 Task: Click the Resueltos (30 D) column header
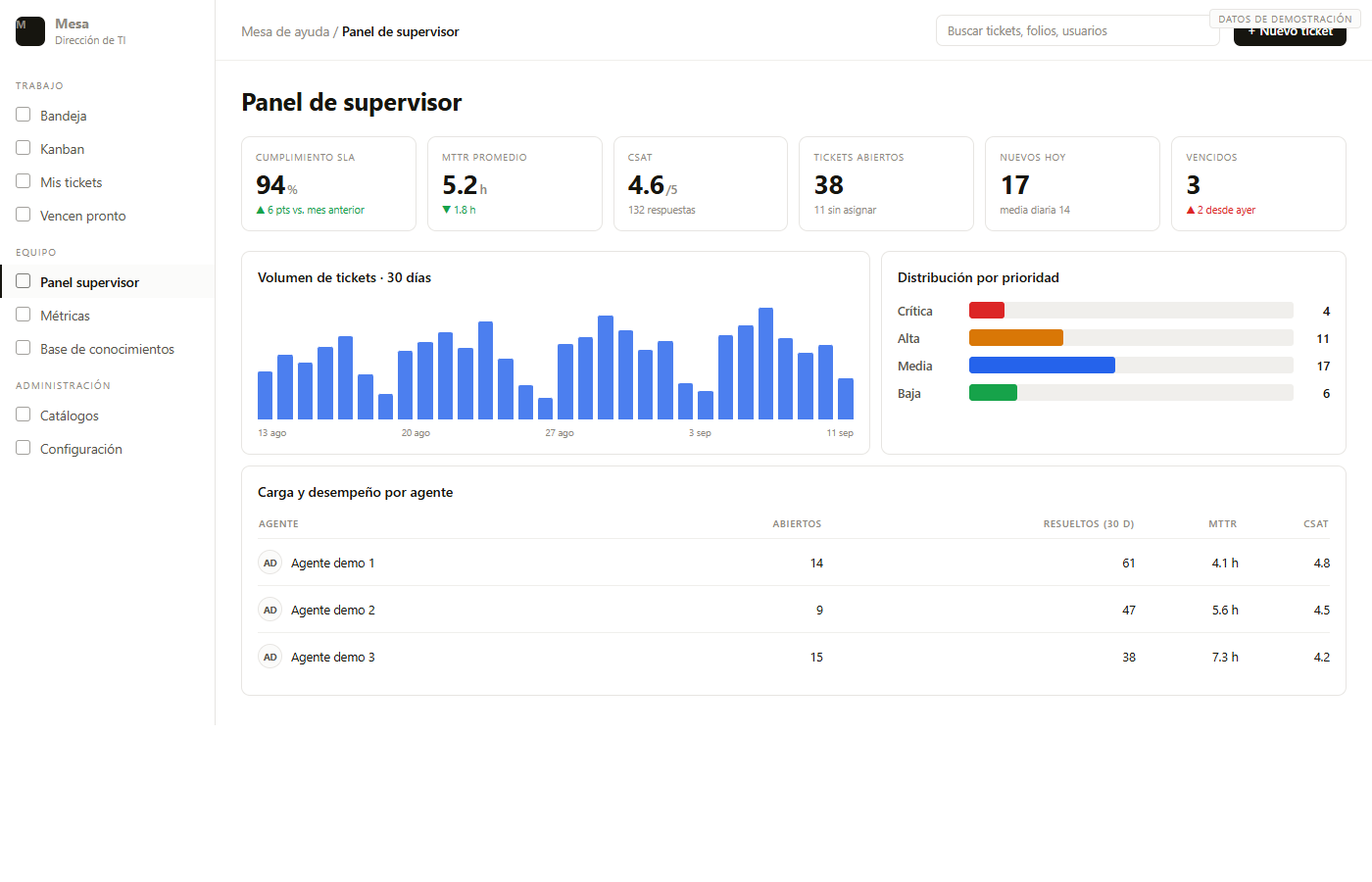[1089, 524]
